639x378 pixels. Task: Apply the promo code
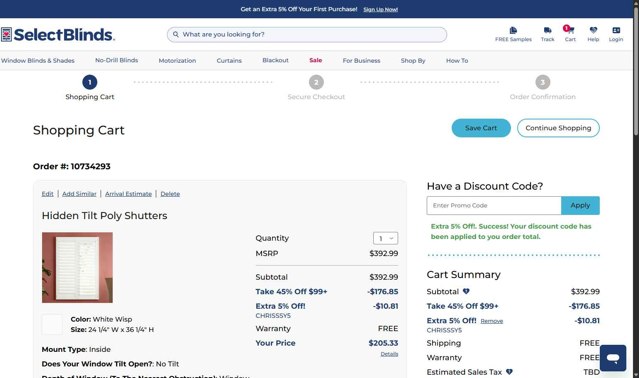pyautogui.click(x=580, y=205)
